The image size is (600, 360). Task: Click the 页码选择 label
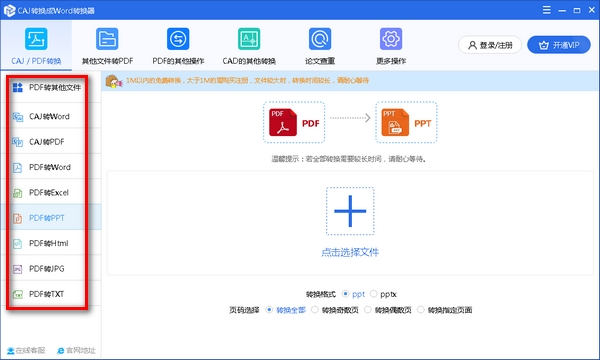click(244, 310)
